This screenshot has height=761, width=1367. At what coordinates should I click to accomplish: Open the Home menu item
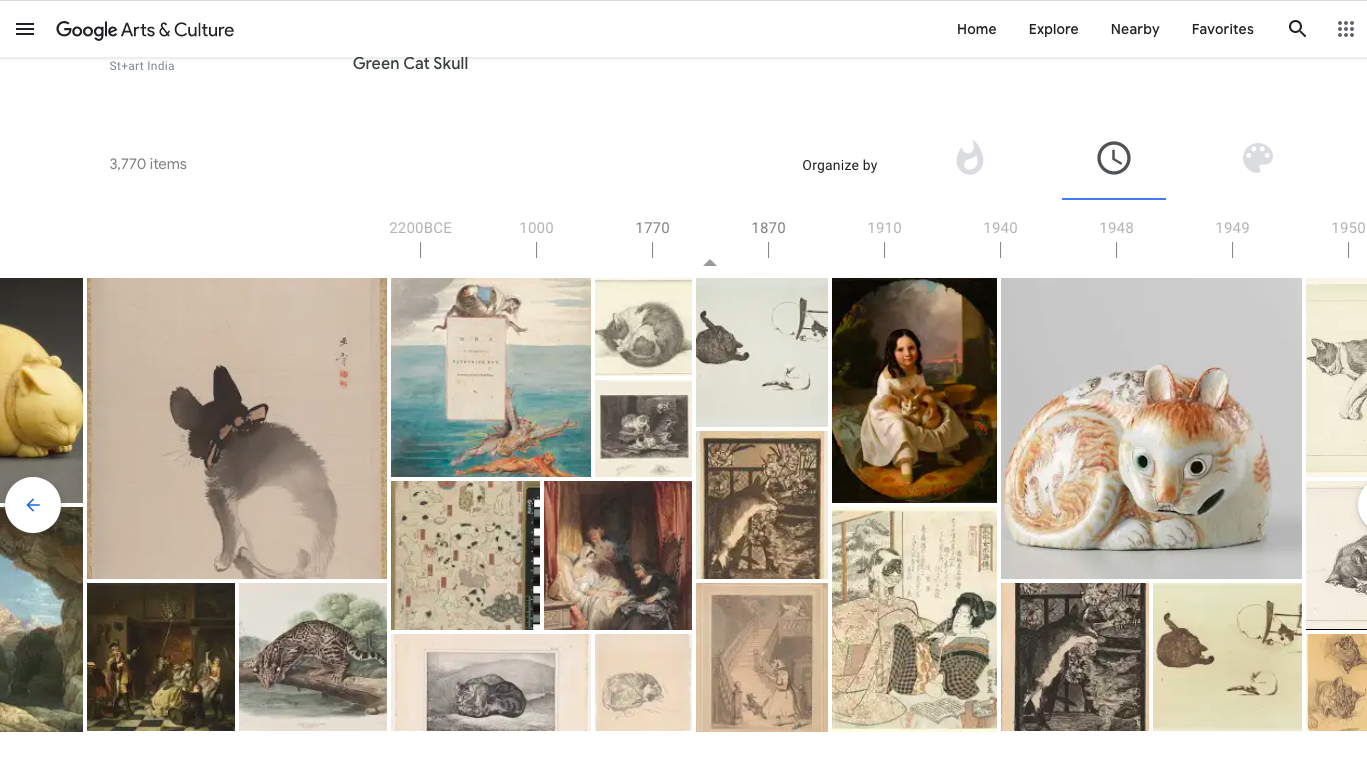pyautogui.click(x=976, y=29)
